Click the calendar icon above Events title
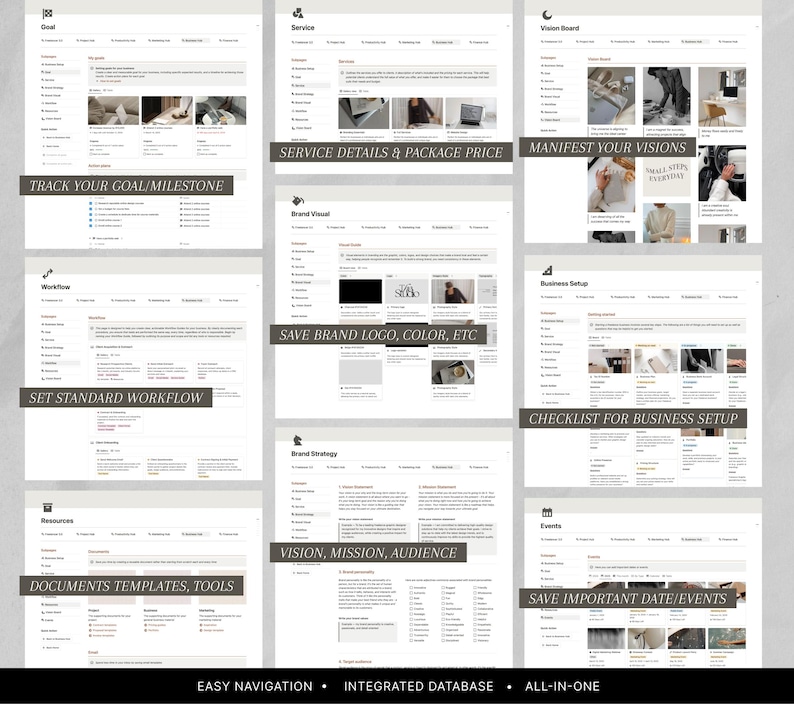This screenshot has width=794, height=704. pyautogui.click(x=547, y=512)
